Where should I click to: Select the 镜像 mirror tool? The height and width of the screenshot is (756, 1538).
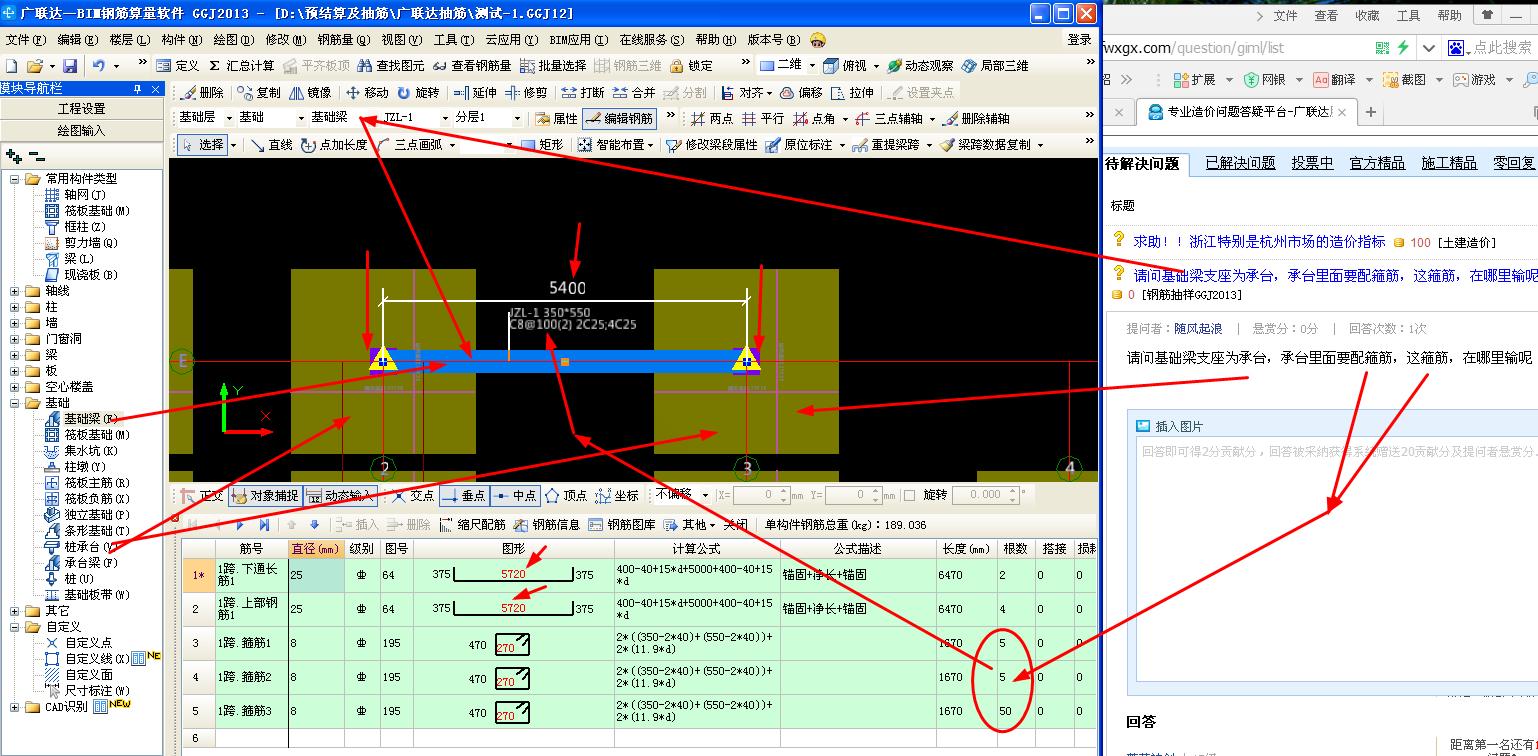click(310, 92)
